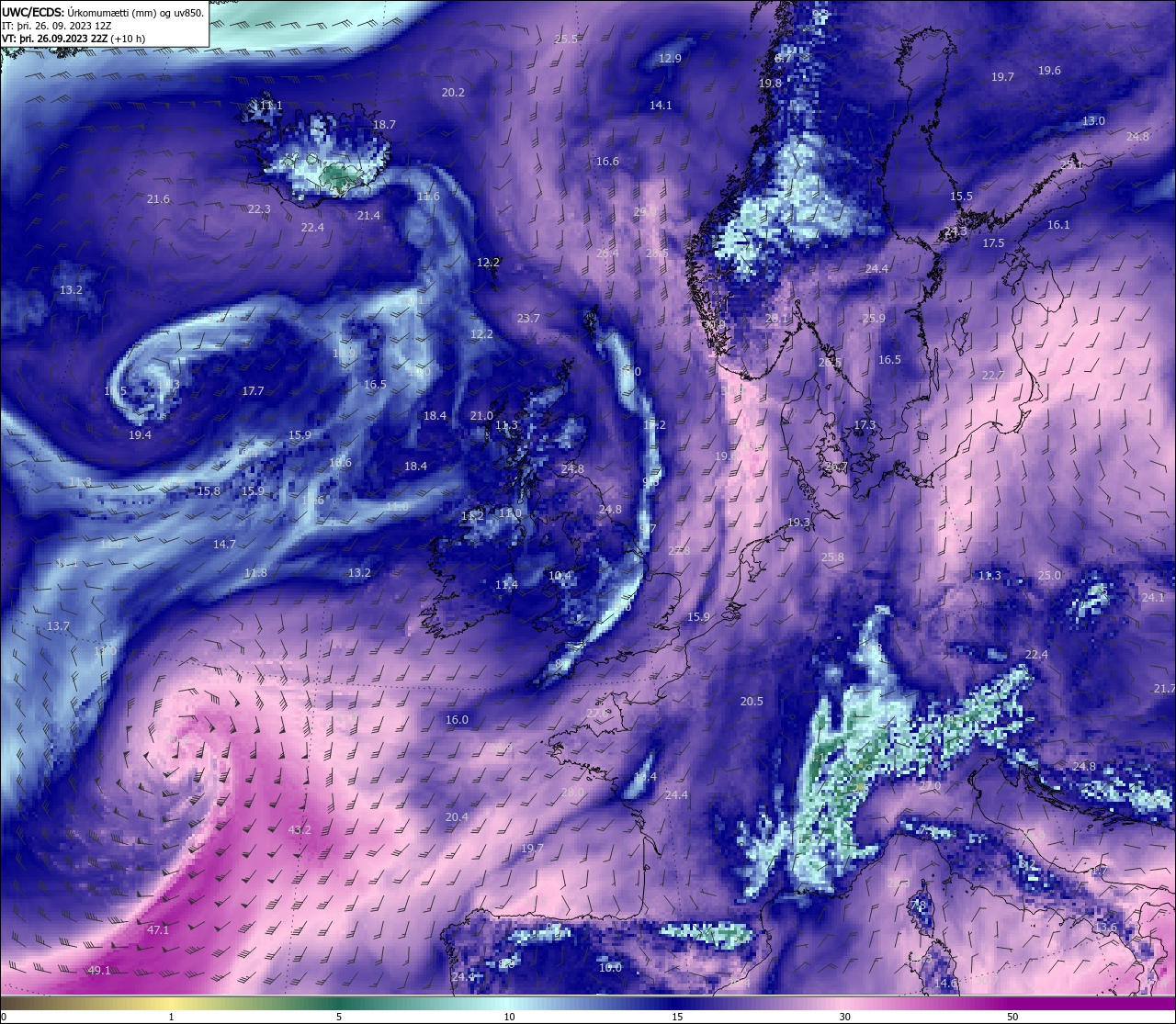Click the 27.0 value on the map
This screenshot has height=1024, width=1176.
coord(930,785)
